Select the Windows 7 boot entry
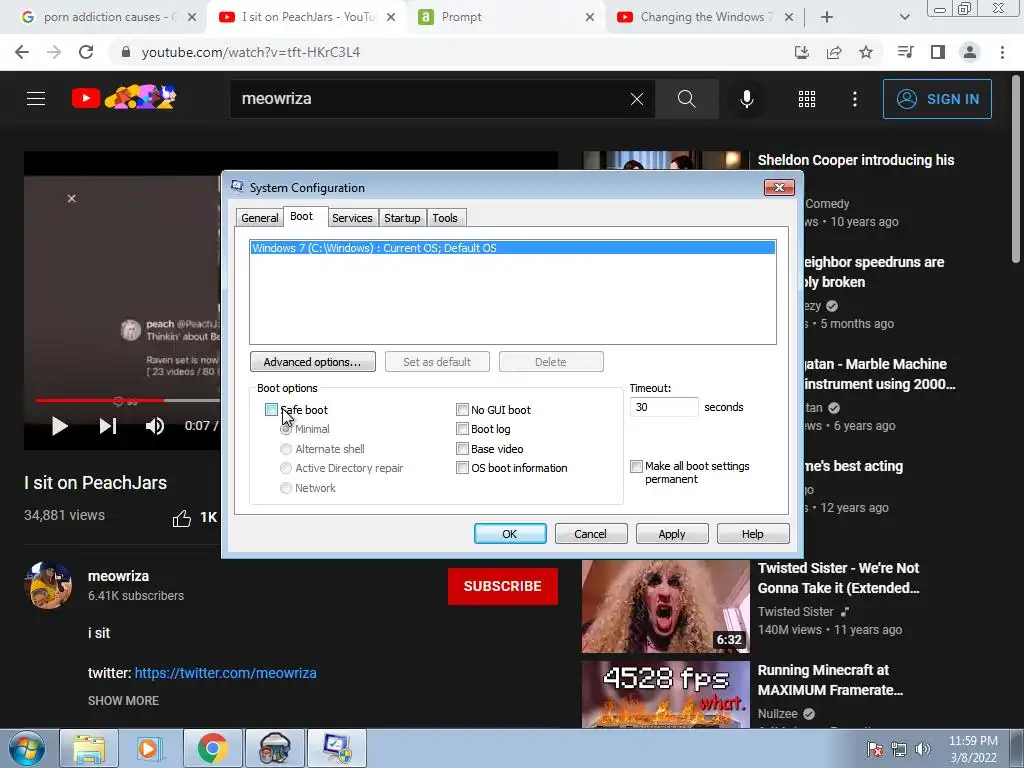 click(512, 248)
